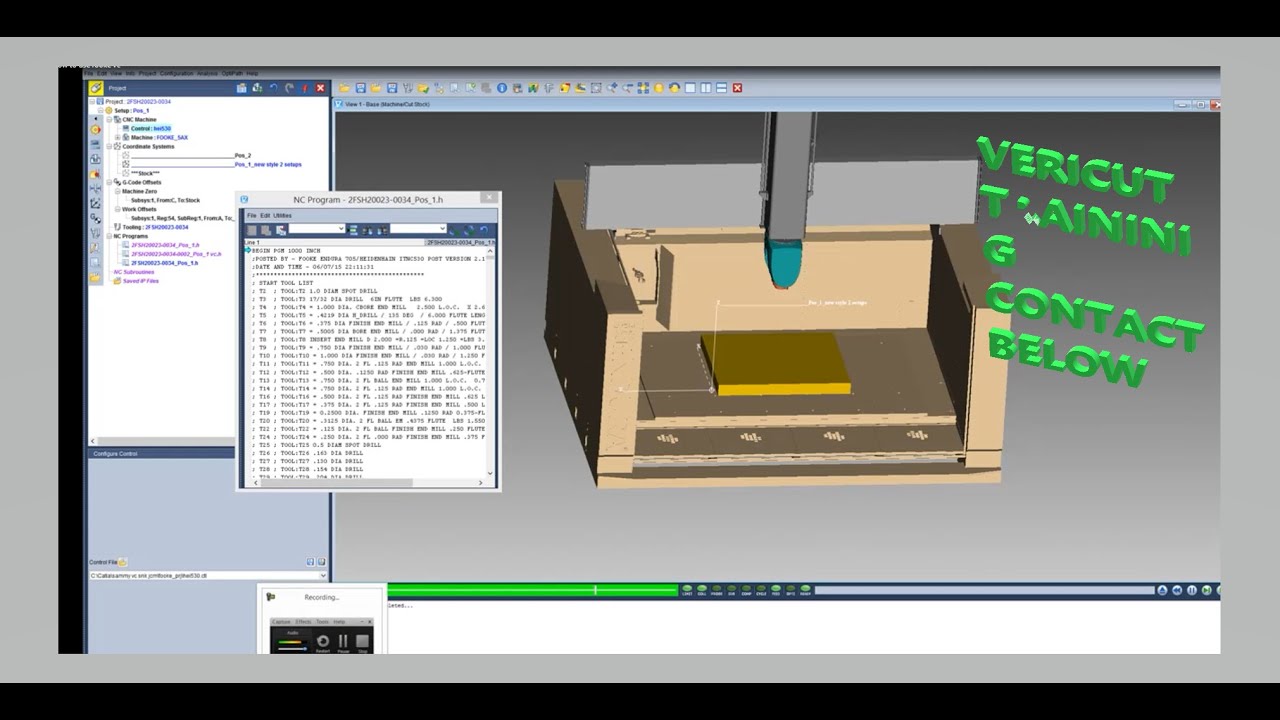Collapse the G-Code Offsets tree node

[110, 182]
